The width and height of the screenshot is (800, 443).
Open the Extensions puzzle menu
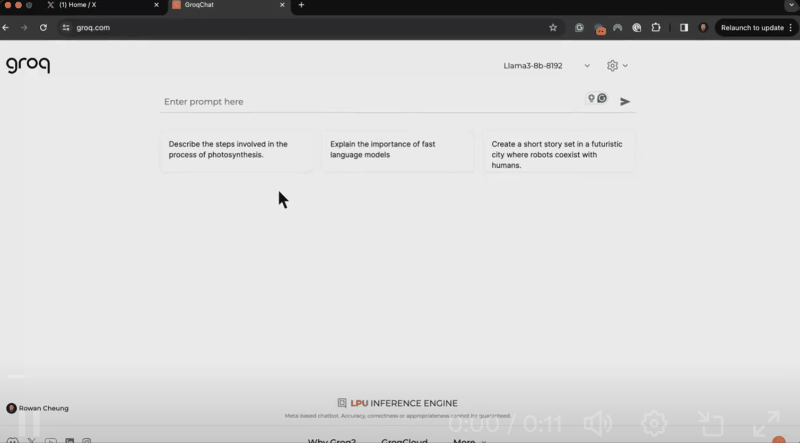(656, 28)
